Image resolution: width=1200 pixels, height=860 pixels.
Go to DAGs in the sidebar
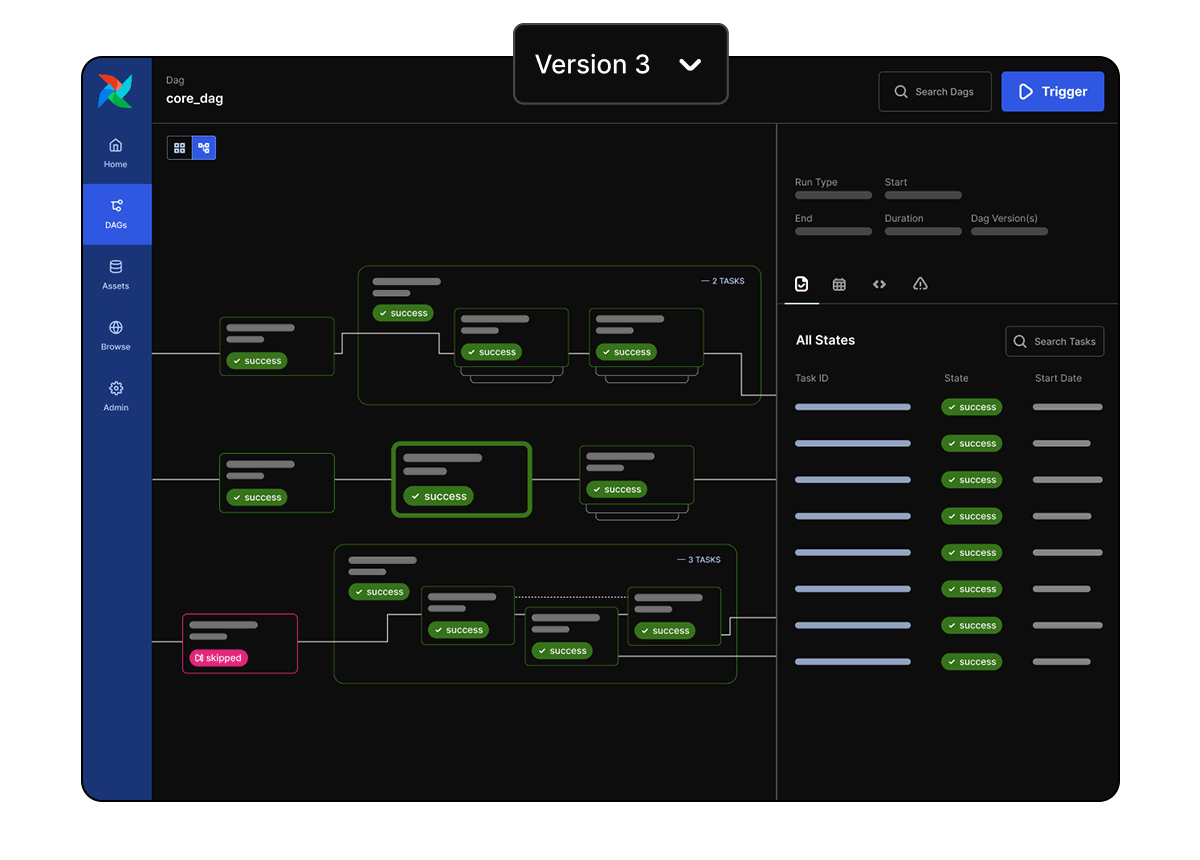[117, 214]
